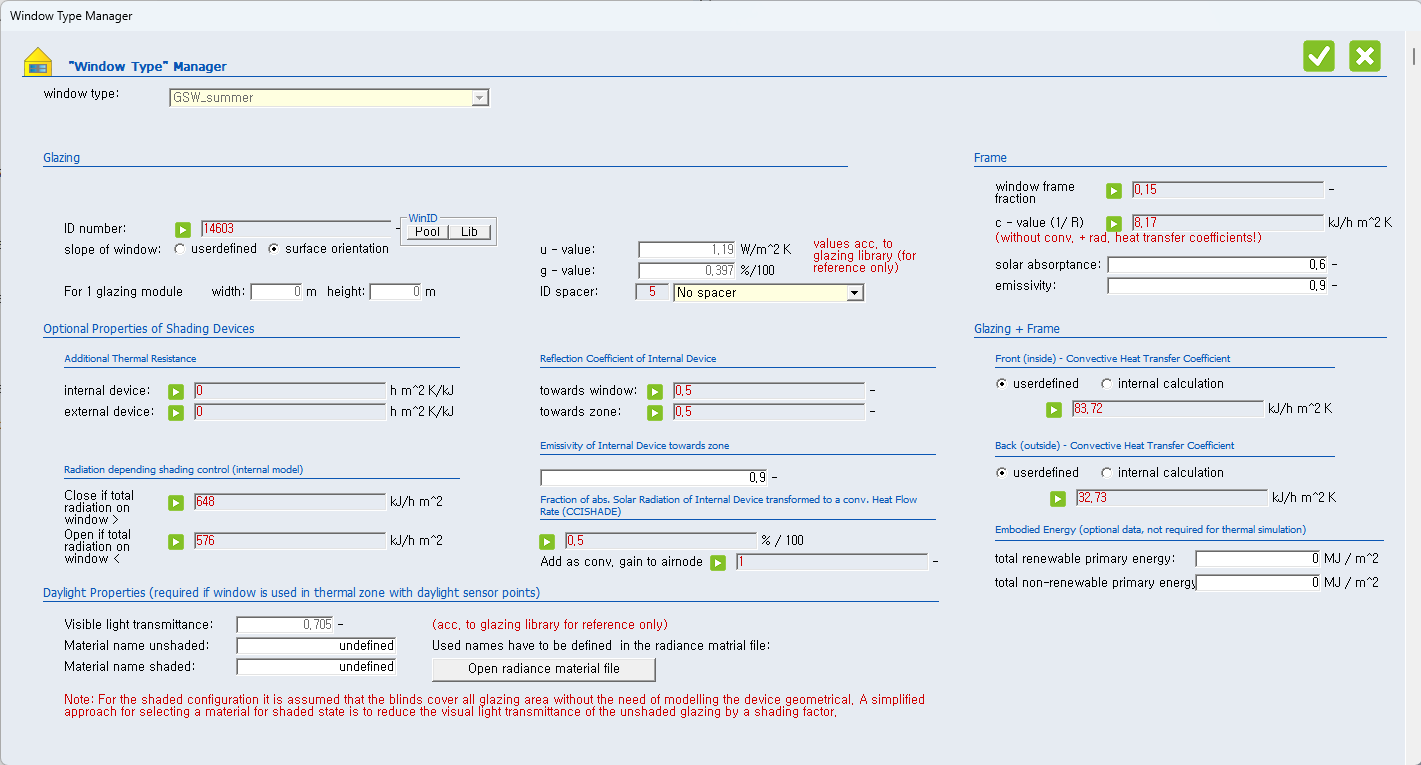This screenshot has width=1421, height=765.
Task: Click green arrow next to ID number
Action: point(183,229)
